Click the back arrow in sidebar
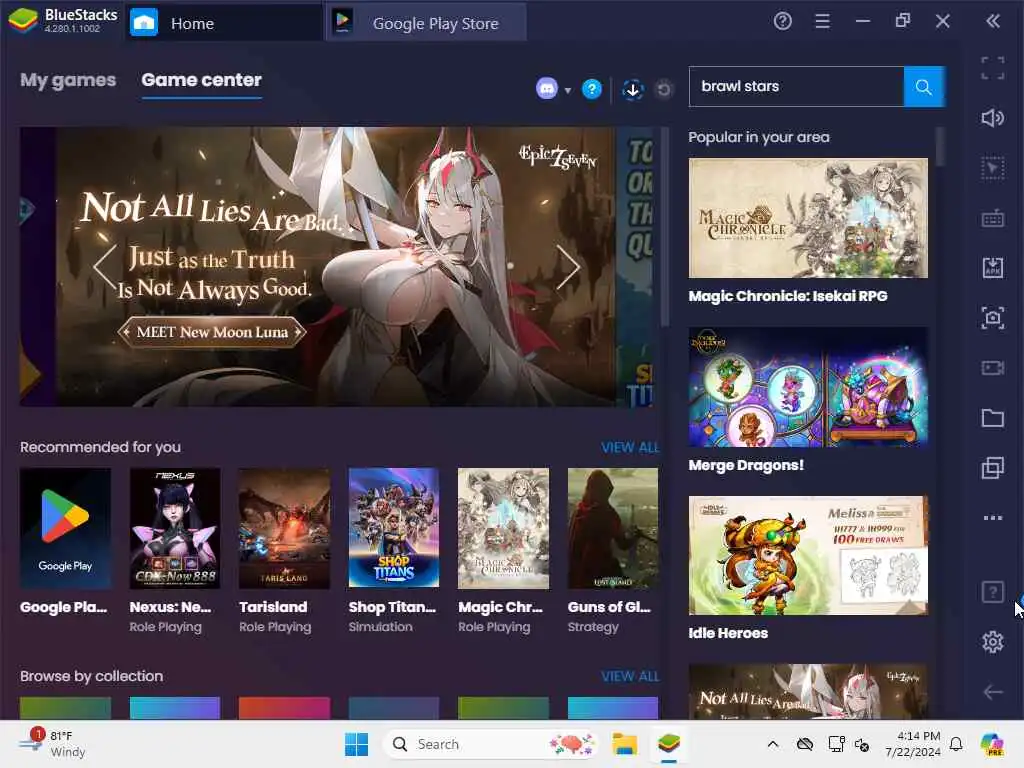This screenshot has height=768, width=1024. pos(993,692)
